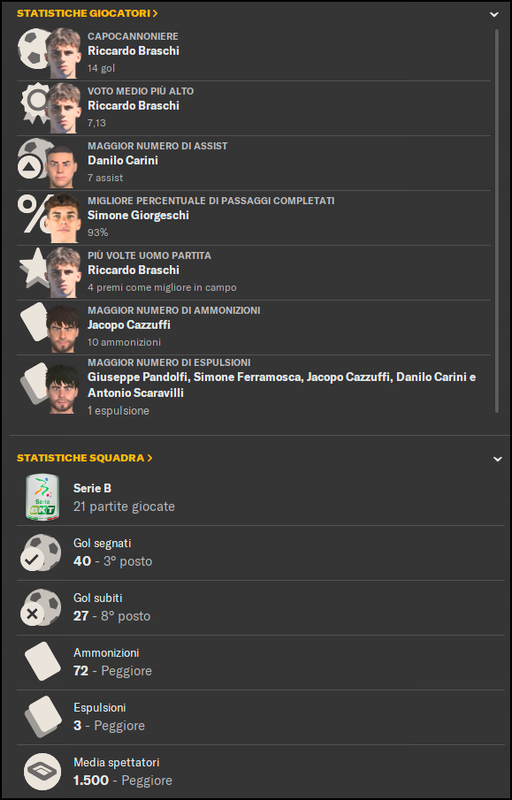Open Serie B 21 partite giocate row
Viewport: 512px width, 800px height.
tap(261, 498)
